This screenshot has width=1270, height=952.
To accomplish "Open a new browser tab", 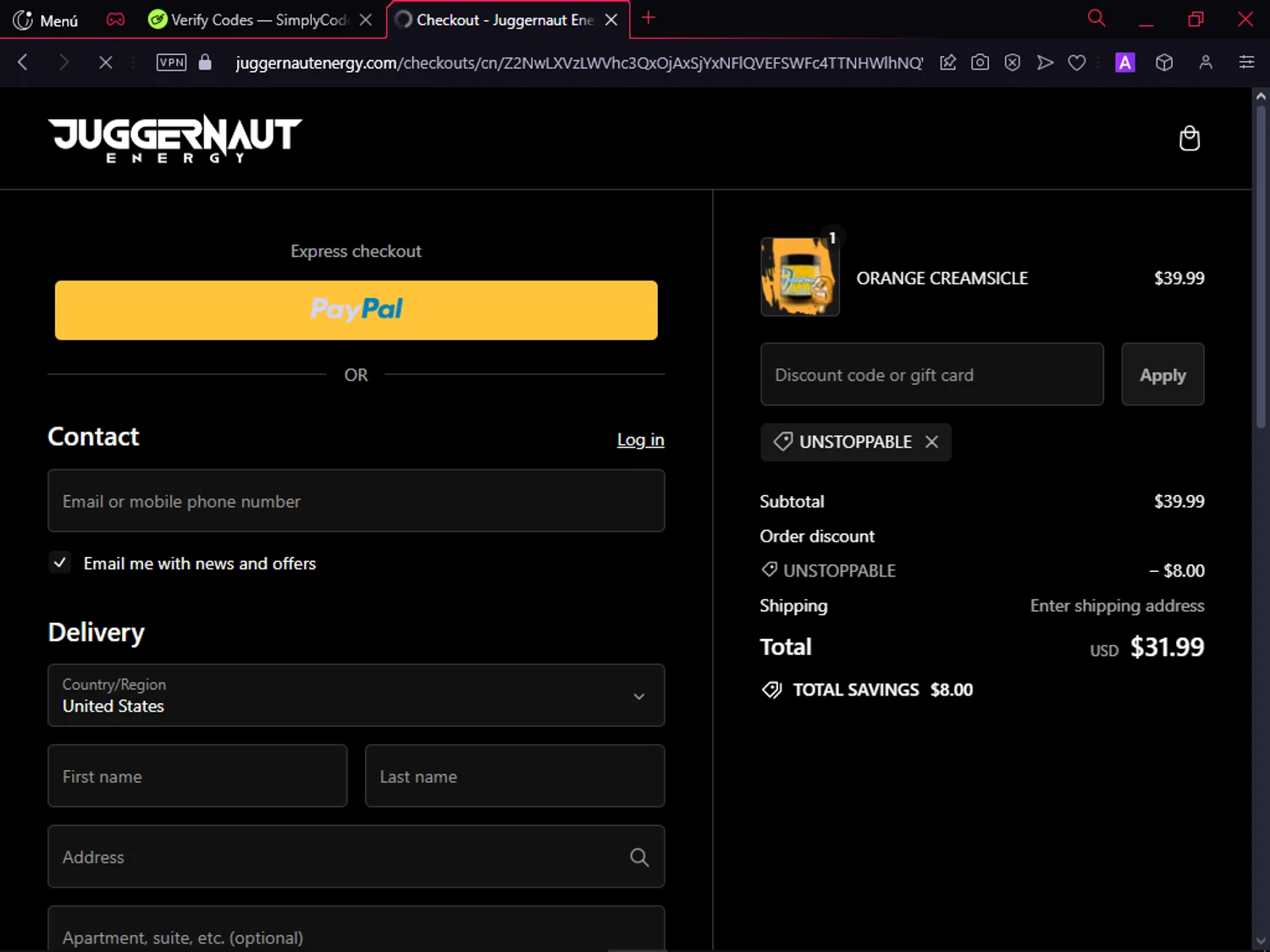I will [x=649, y=18].
